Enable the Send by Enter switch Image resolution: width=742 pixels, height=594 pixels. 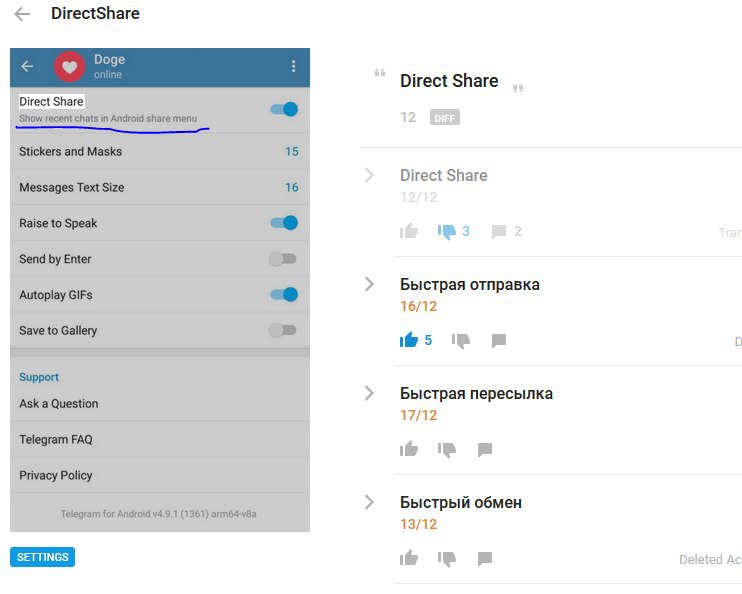[283, 258]
